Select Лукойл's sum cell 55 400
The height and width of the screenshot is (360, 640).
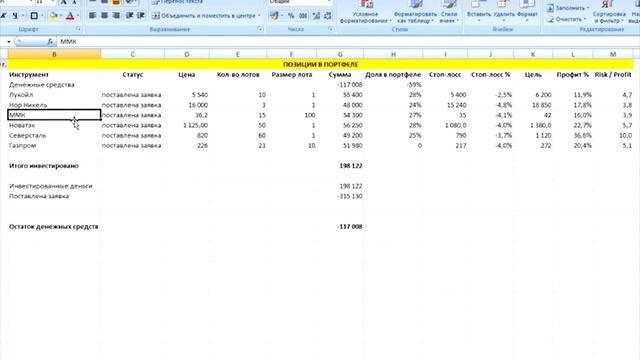340,95
